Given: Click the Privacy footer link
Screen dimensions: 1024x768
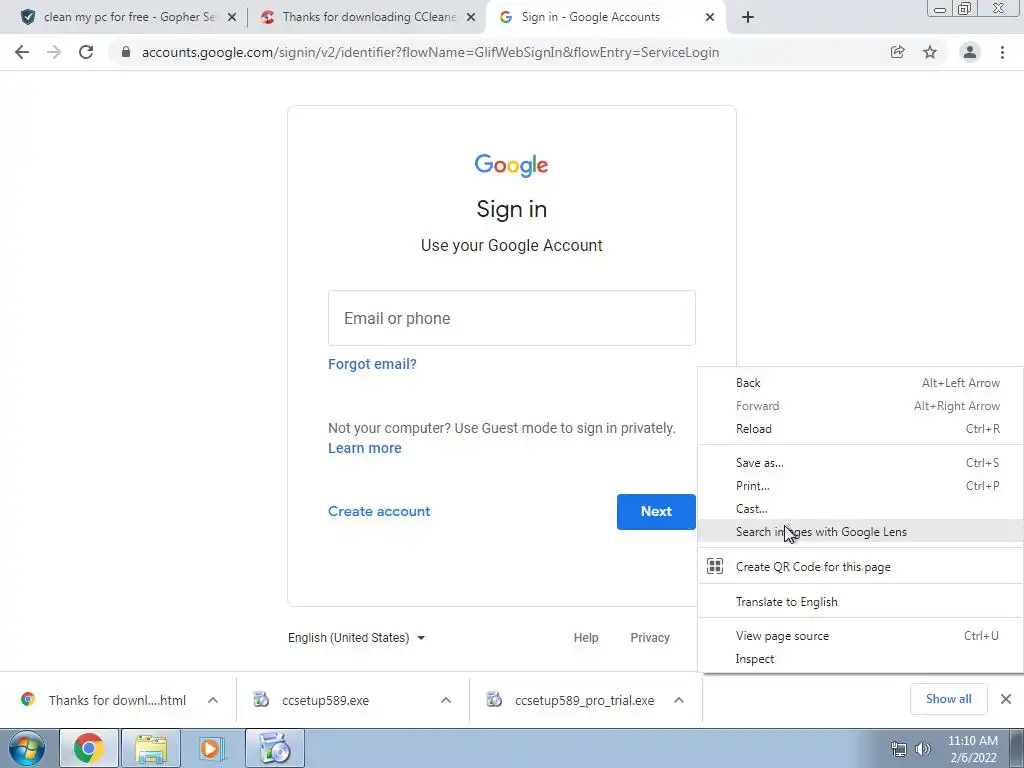Looking at the screenshot, I should coord(650,637).
